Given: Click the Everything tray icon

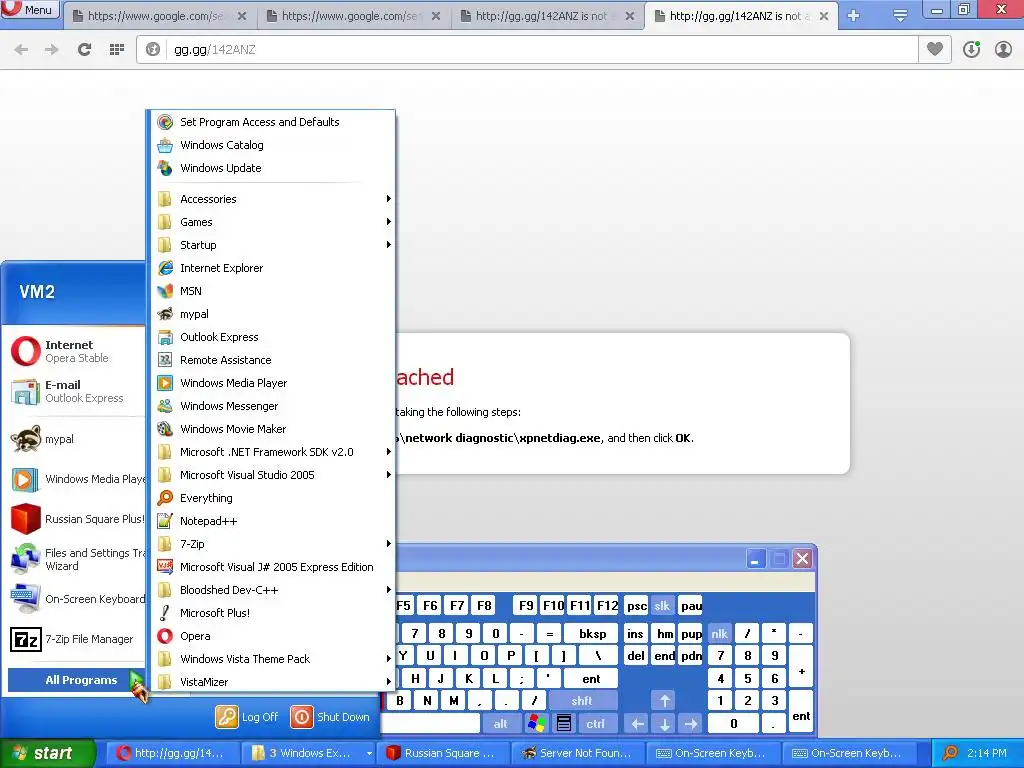Looking at the screenshot, I should (951, 753).
